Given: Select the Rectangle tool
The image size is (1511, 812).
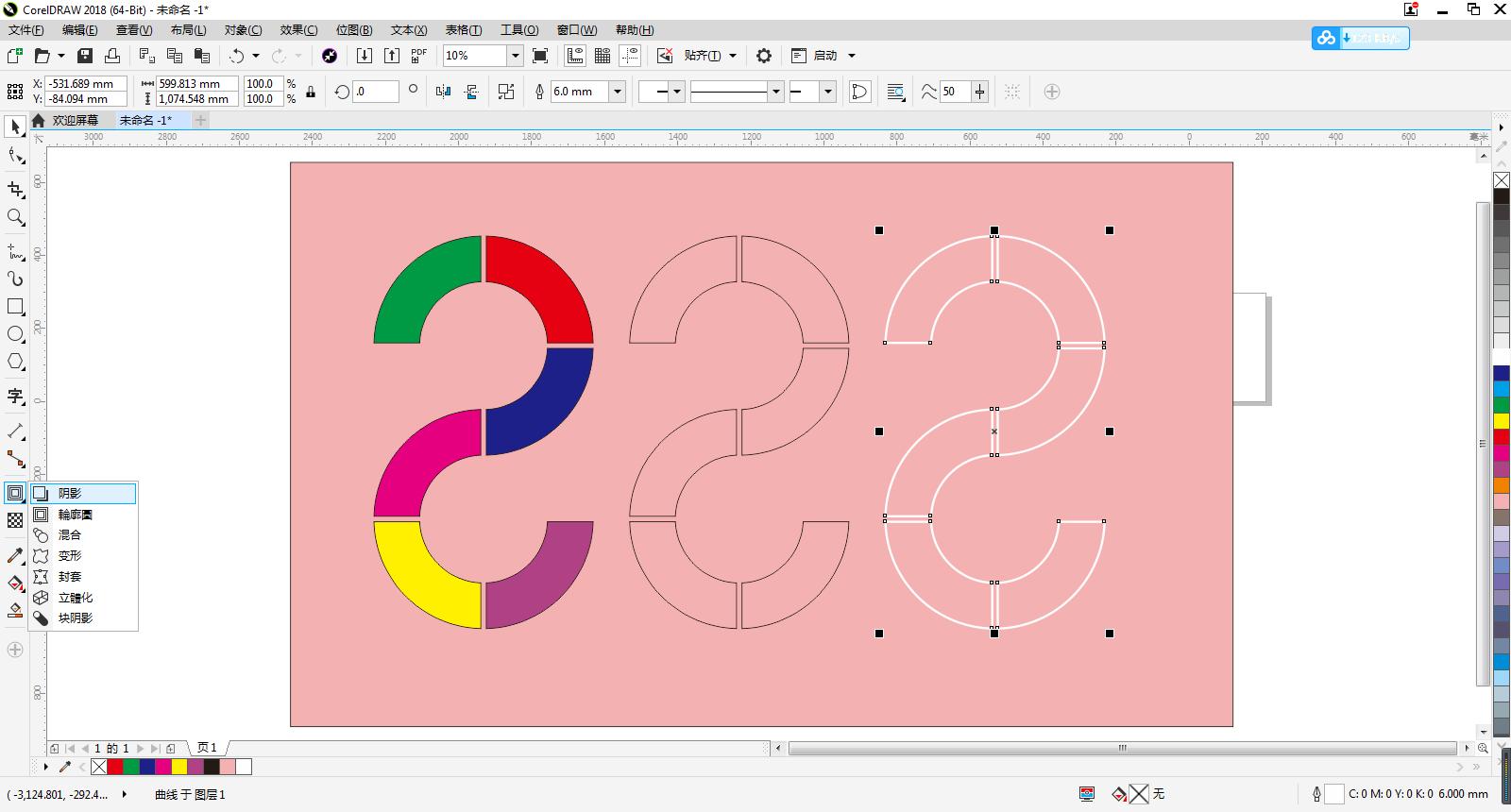Looking at the screenshot, I should coord(15,307).
